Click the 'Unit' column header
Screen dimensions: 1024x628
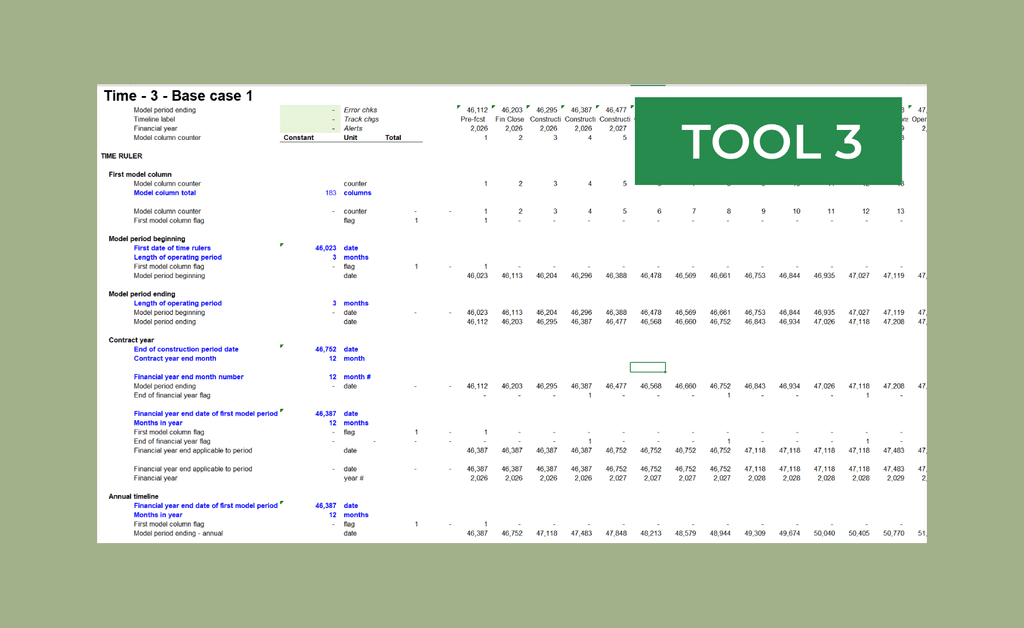tap(351, 138)
